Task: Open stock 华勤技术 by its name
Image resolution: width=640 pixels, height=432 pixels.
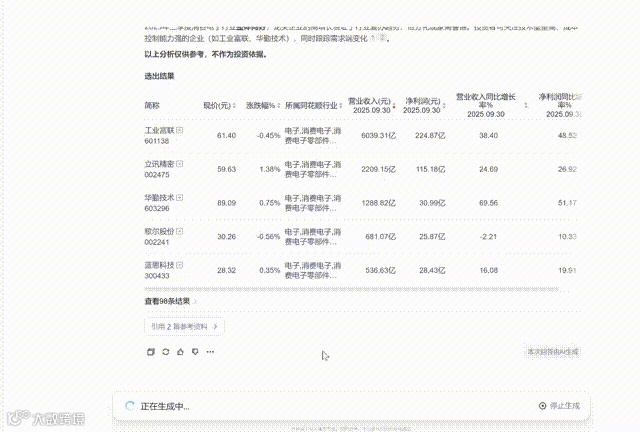Action: point(159,198)
